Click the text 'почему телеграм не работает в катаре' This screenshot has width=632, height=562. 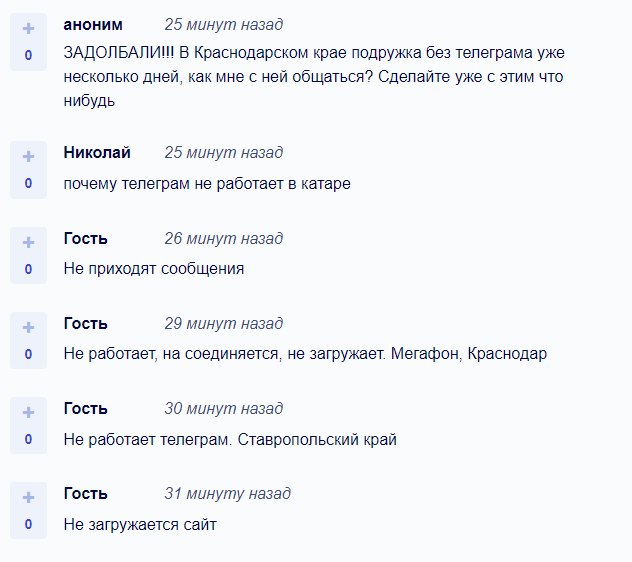[207, 184]
